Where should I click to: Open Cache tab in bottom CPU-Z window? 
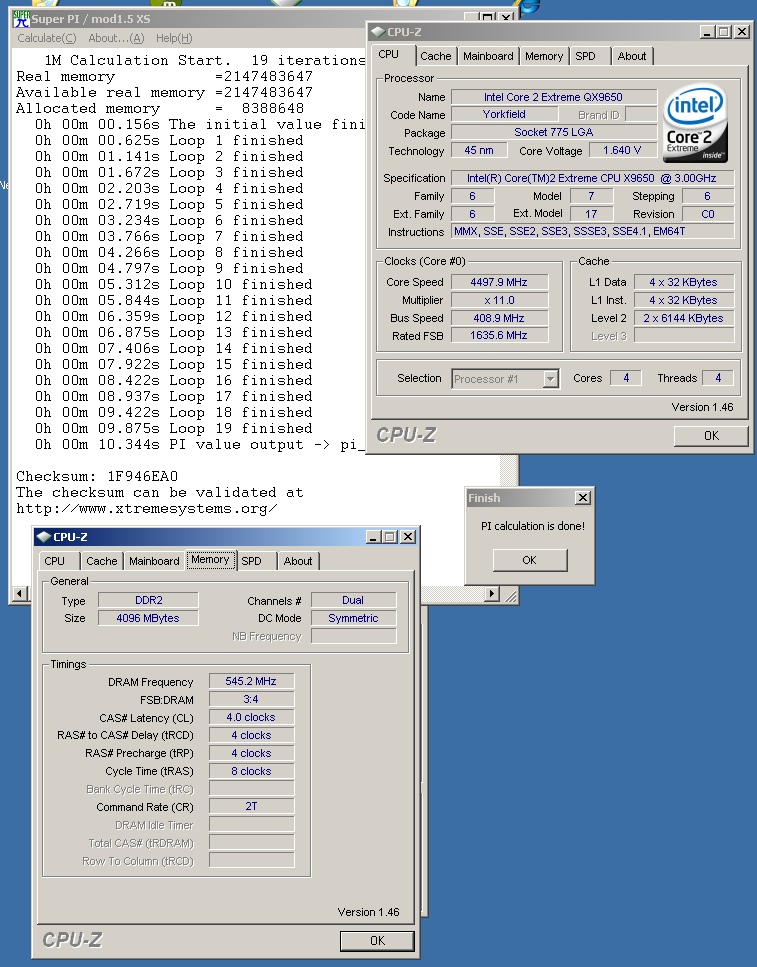click(102, 561)
